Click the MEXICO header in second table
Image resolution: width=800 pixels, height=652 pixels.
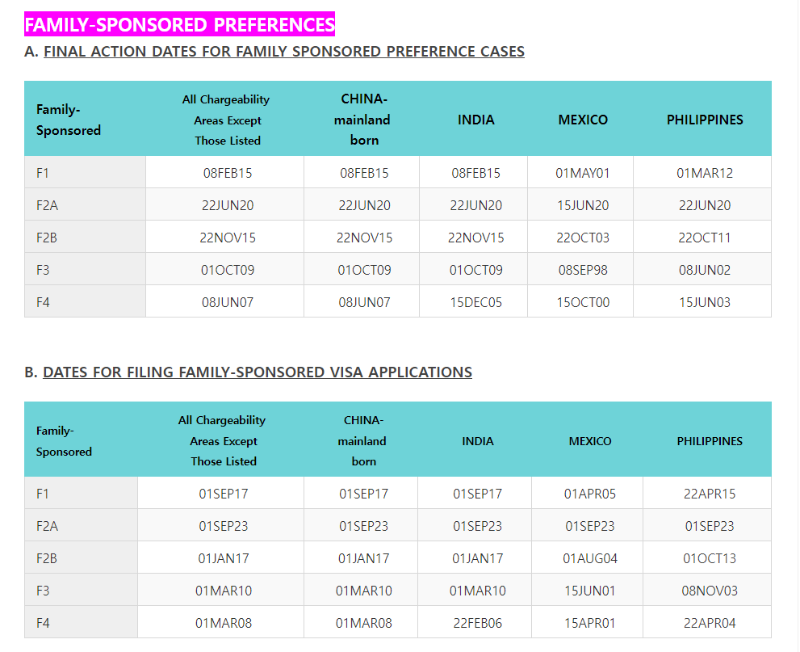pos(590,441)
